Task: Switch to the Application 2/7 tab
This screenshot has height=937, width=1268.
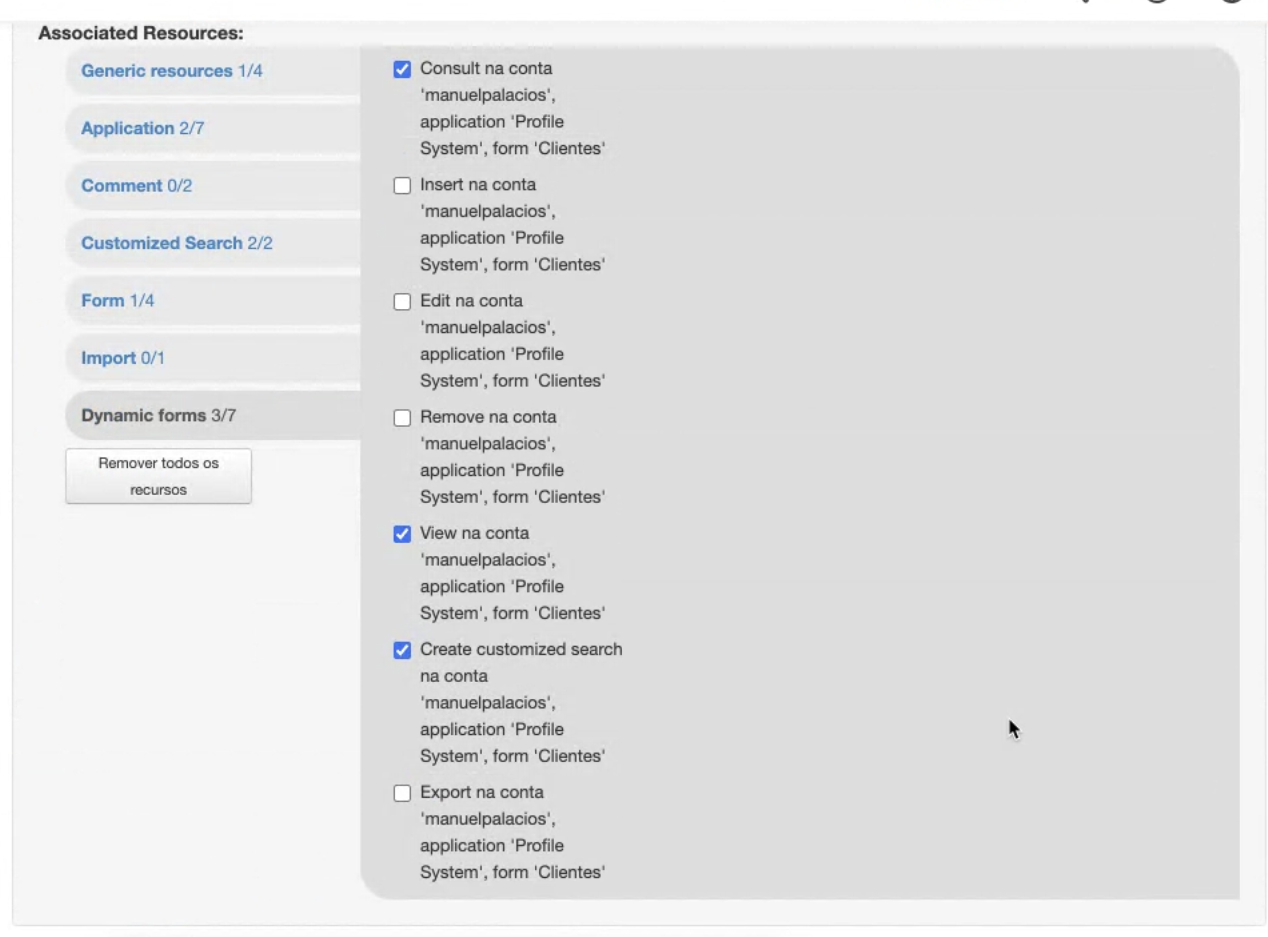Action: [x=213, y=128]
